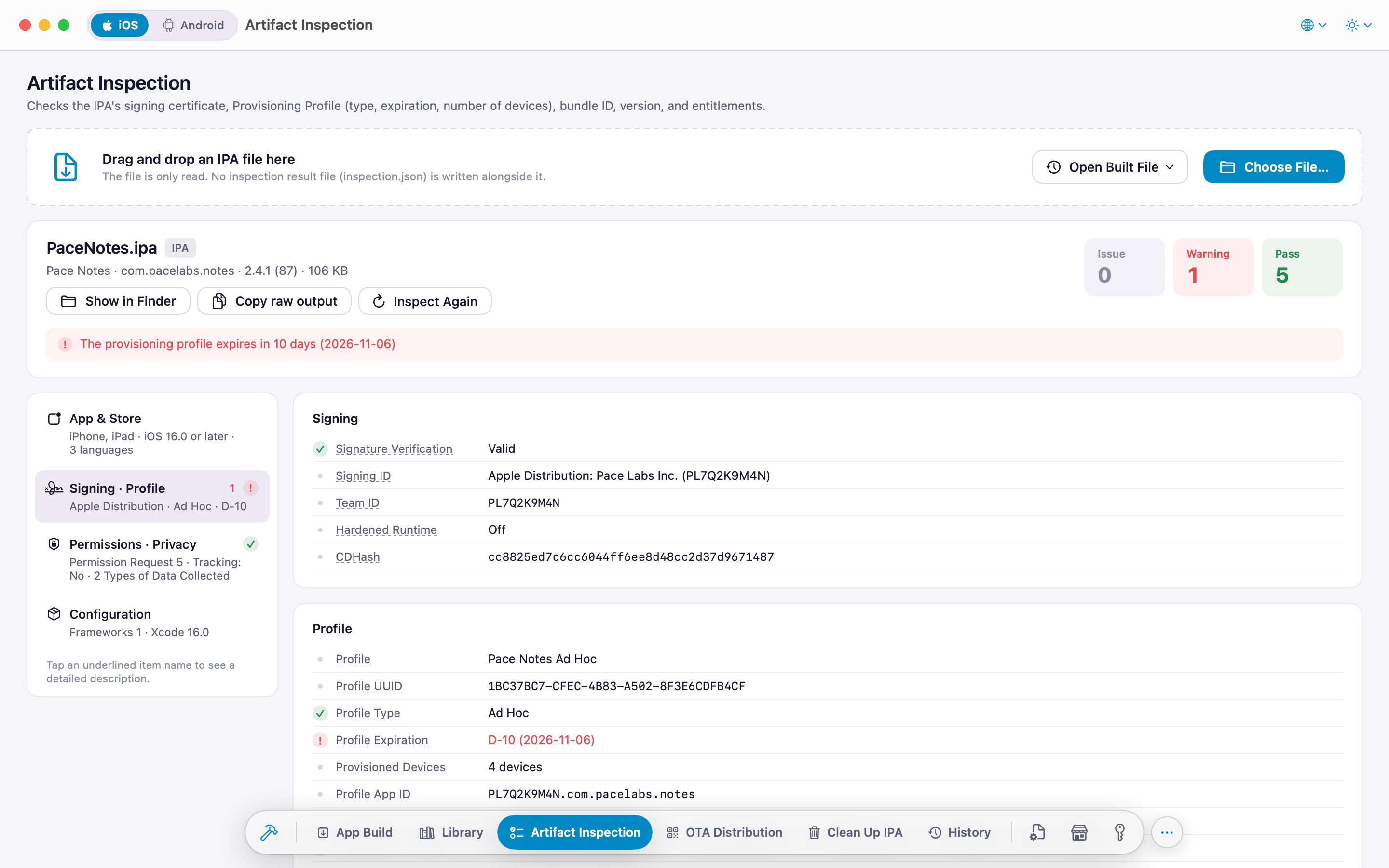
Task: Click the Signing ID label
Action: (x=363, y=476)
